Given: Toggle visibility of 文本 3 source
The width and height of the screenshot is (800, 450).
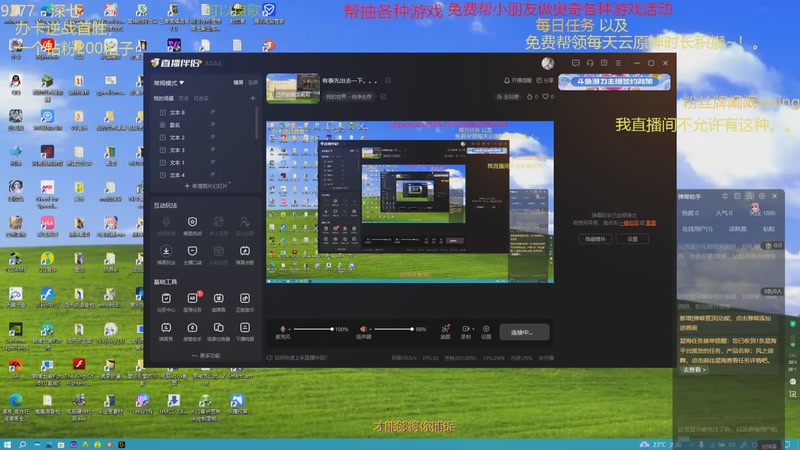Looking at the screenshot, I should pos(213,149).
